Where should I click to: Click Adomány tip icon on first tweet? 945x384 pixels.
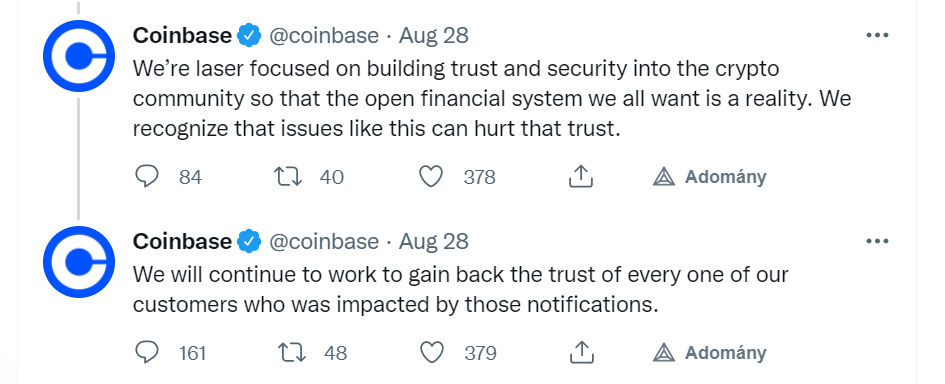click(664, 177)
